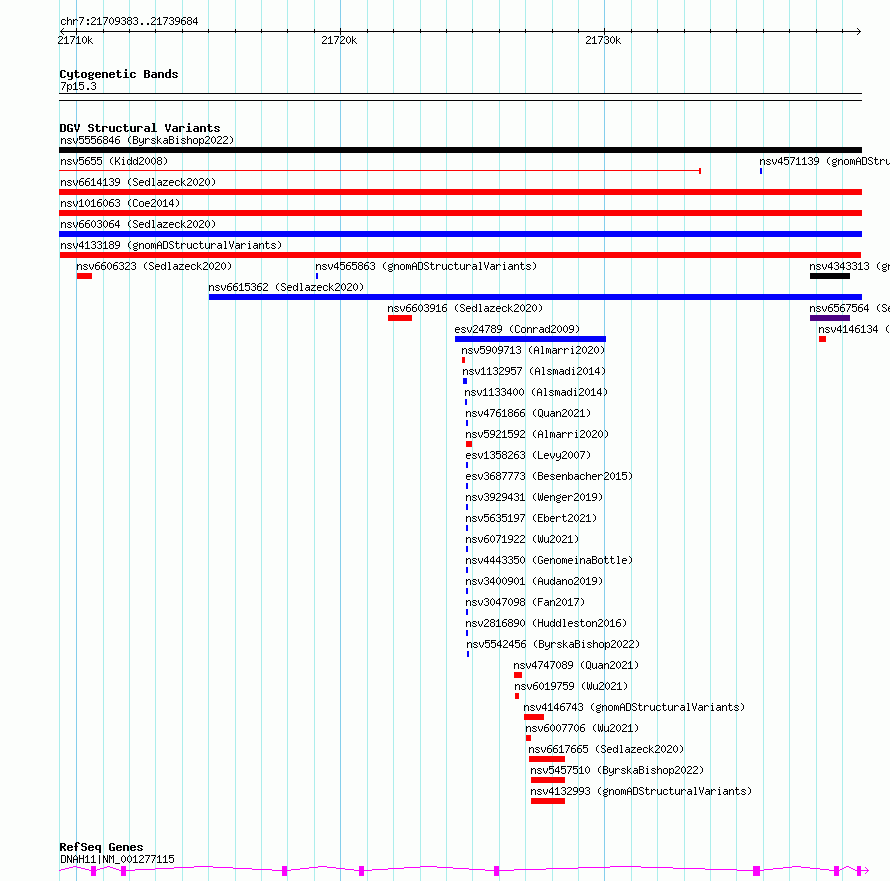Click DGV Structural Variants track title

click(140, 128)
